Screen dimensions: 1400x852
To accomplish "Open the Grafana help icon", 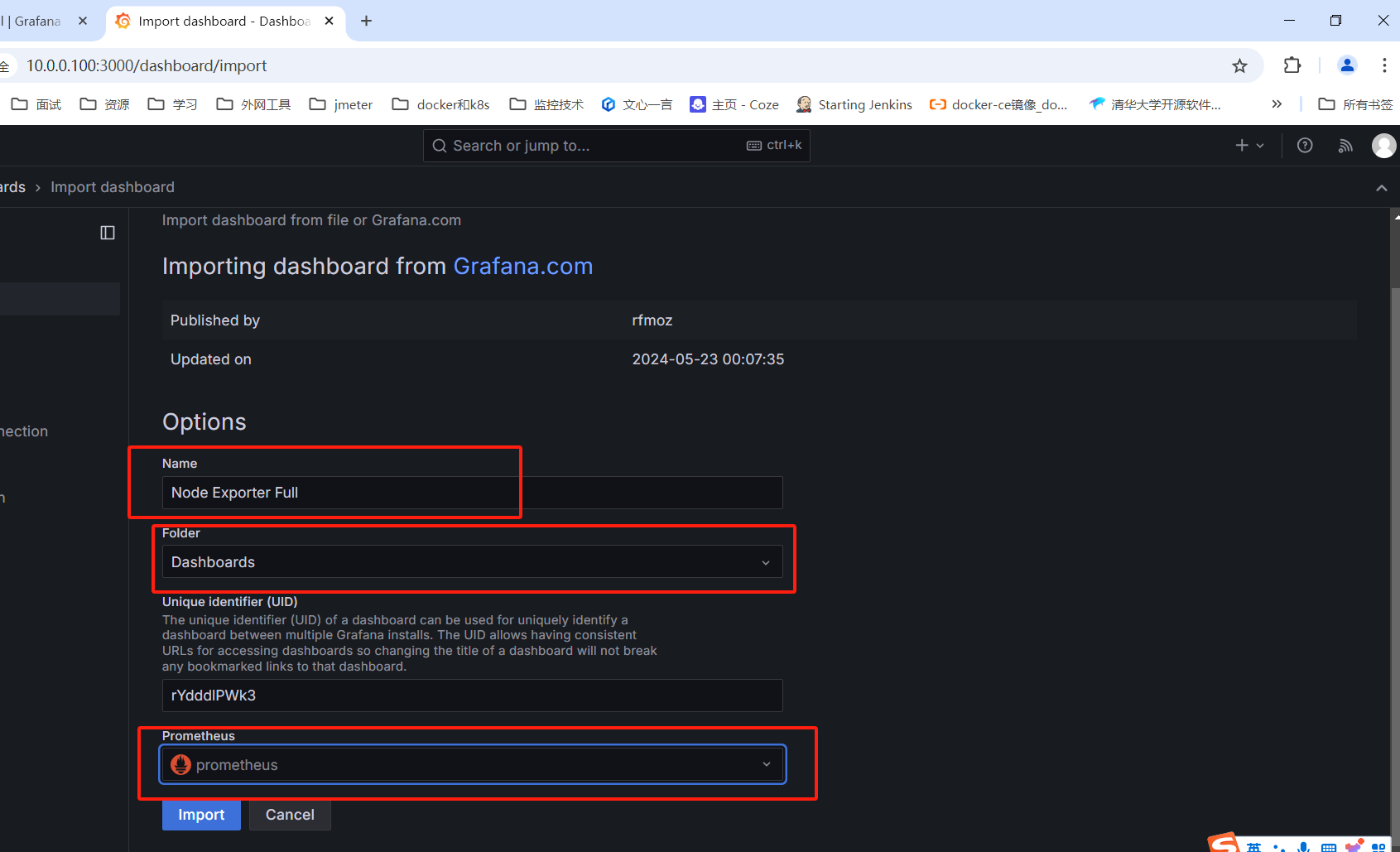I will coord(1305,146).
